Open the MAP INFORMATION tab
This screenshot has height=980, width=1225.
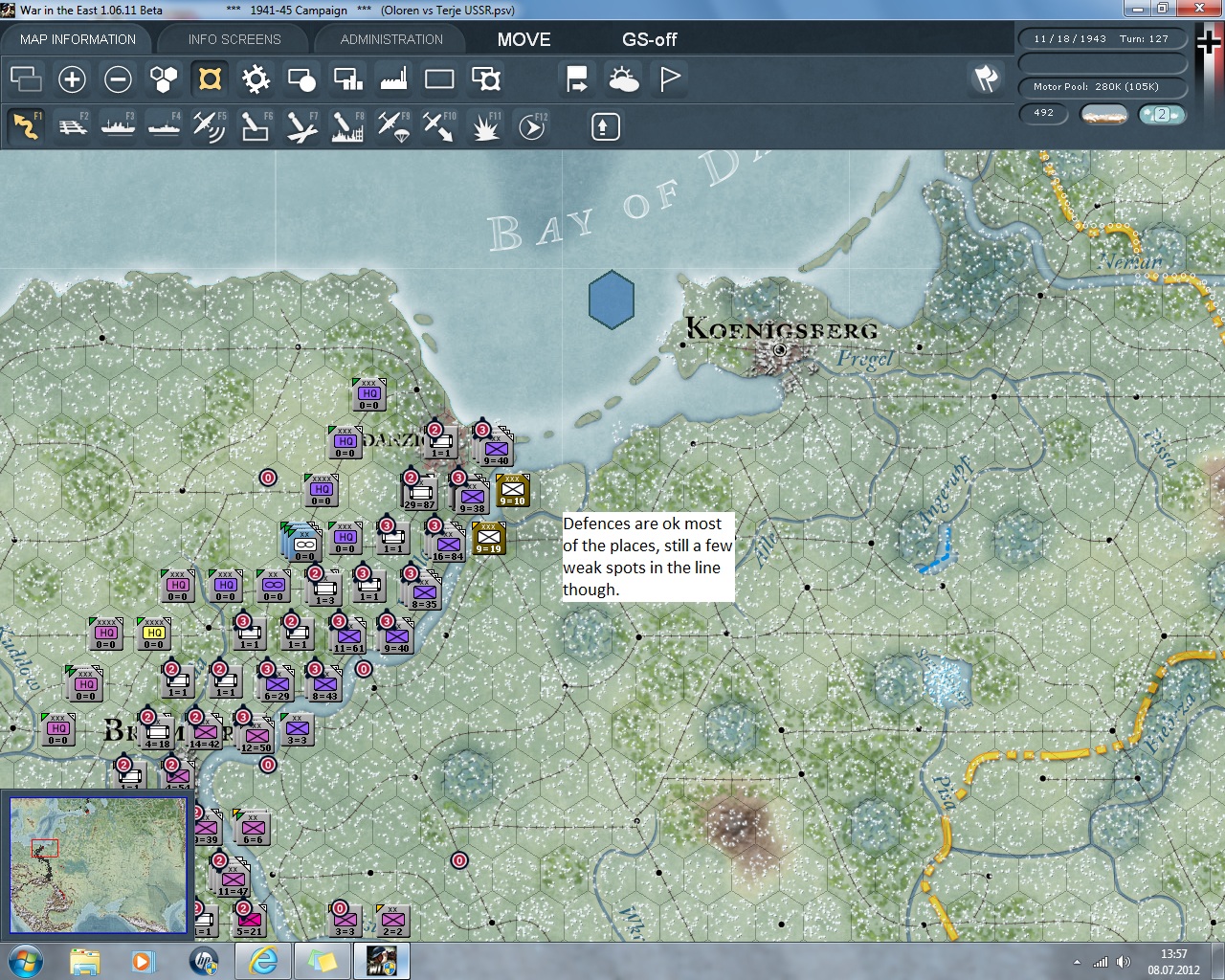78,39
